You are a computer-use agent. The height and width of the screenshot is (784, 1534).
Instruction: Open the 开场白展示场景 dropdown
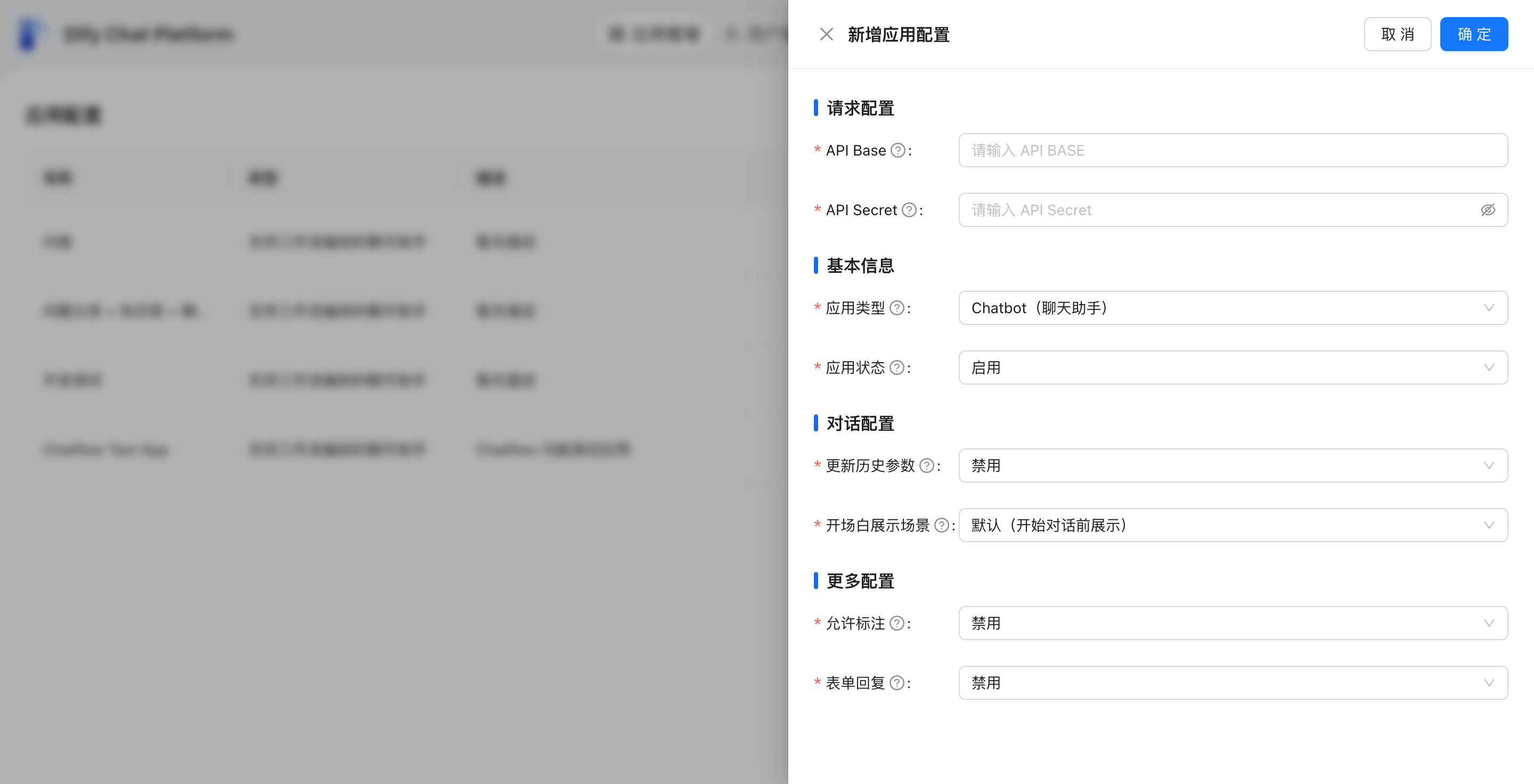[x=1233, y=525]
